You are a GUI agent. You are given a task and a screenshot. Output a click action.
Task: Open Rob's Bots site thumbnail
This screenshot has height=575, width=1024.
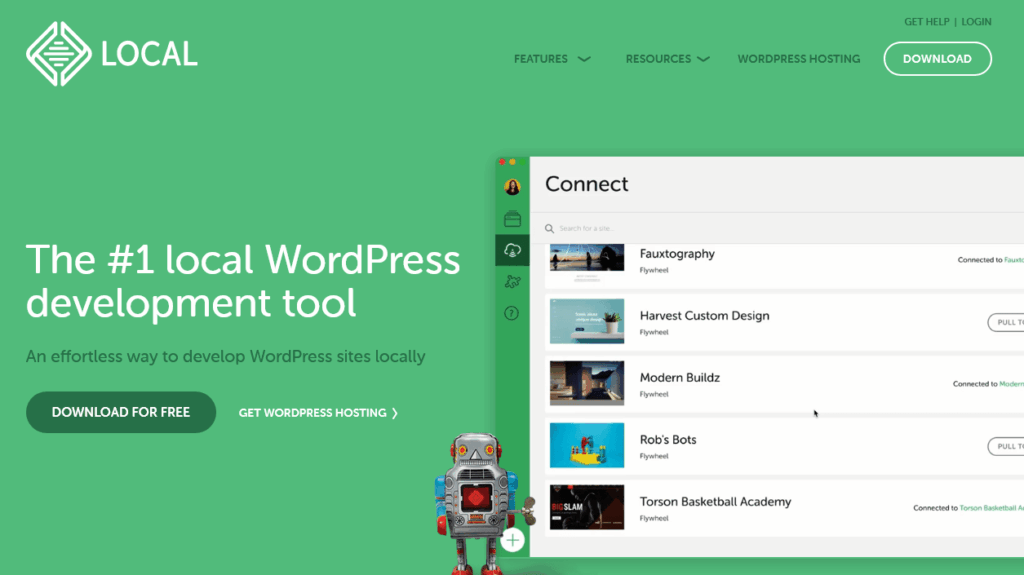(x=586, y=446)
